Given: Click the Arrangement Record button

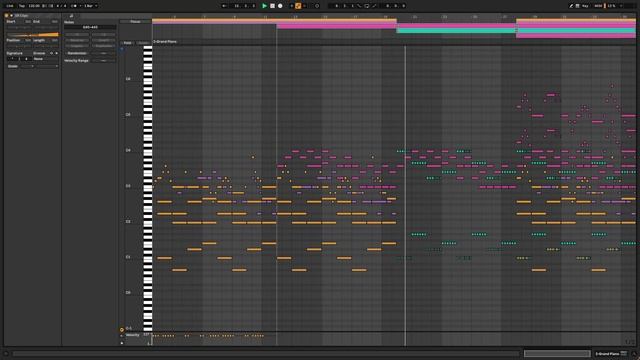Looking at the screenshot, I should coord(280,6).
